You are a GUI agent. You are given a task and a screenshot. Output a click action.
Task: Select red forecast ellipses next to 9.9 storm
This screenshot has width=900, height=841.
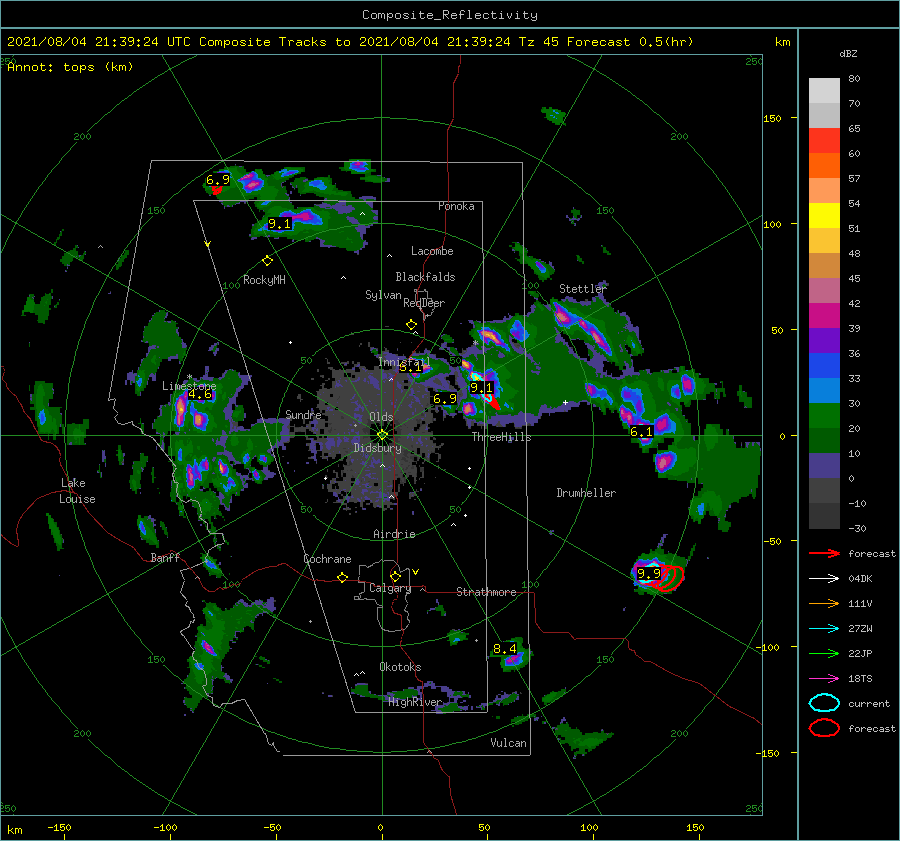pos(670,578)
